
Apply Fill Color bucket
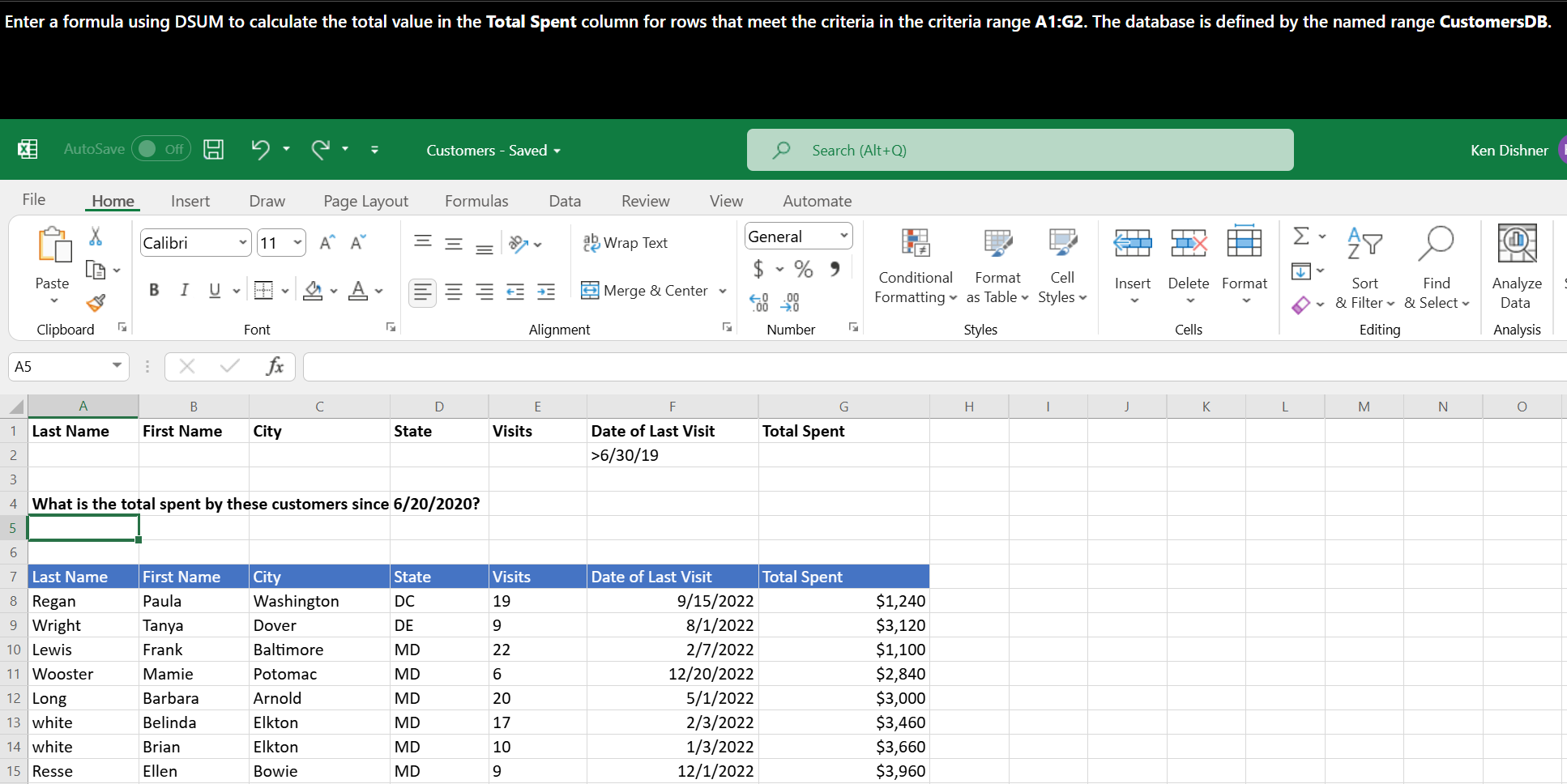313,290
